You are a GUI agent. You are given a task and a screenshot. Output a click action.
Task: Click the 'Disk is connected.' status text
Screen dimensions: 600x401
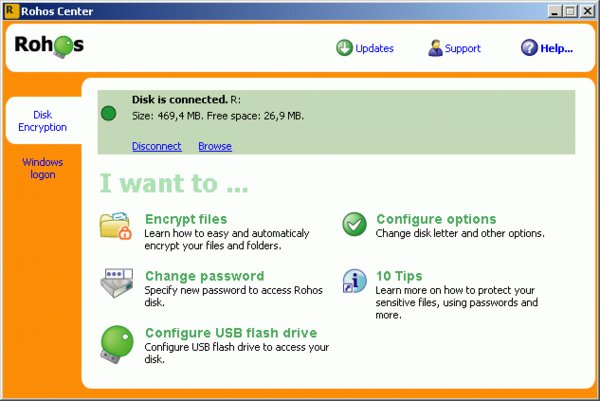(x=180, y=99)
